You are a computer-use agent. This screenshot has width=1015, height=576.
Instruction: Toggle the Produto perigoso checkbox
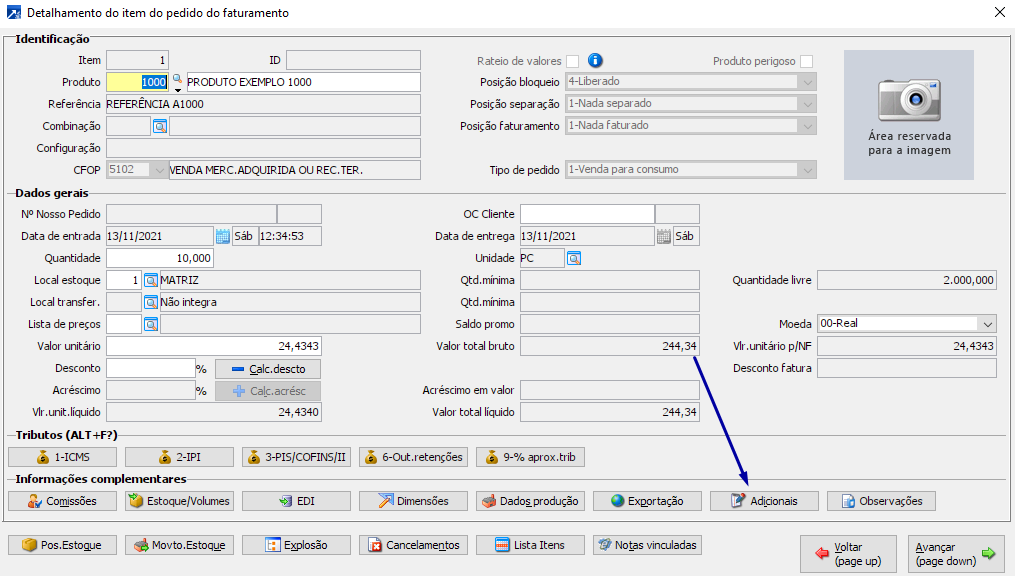click(x=806, y=61)
